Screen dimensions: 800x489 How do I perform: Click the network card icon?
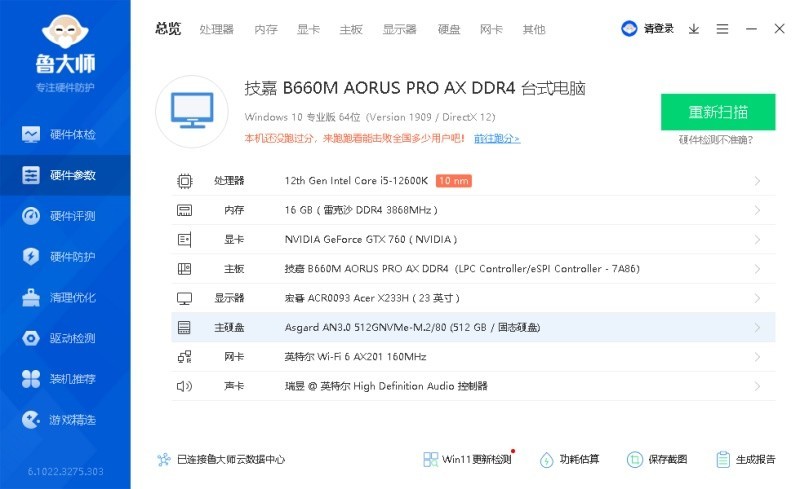click(184, 357)
